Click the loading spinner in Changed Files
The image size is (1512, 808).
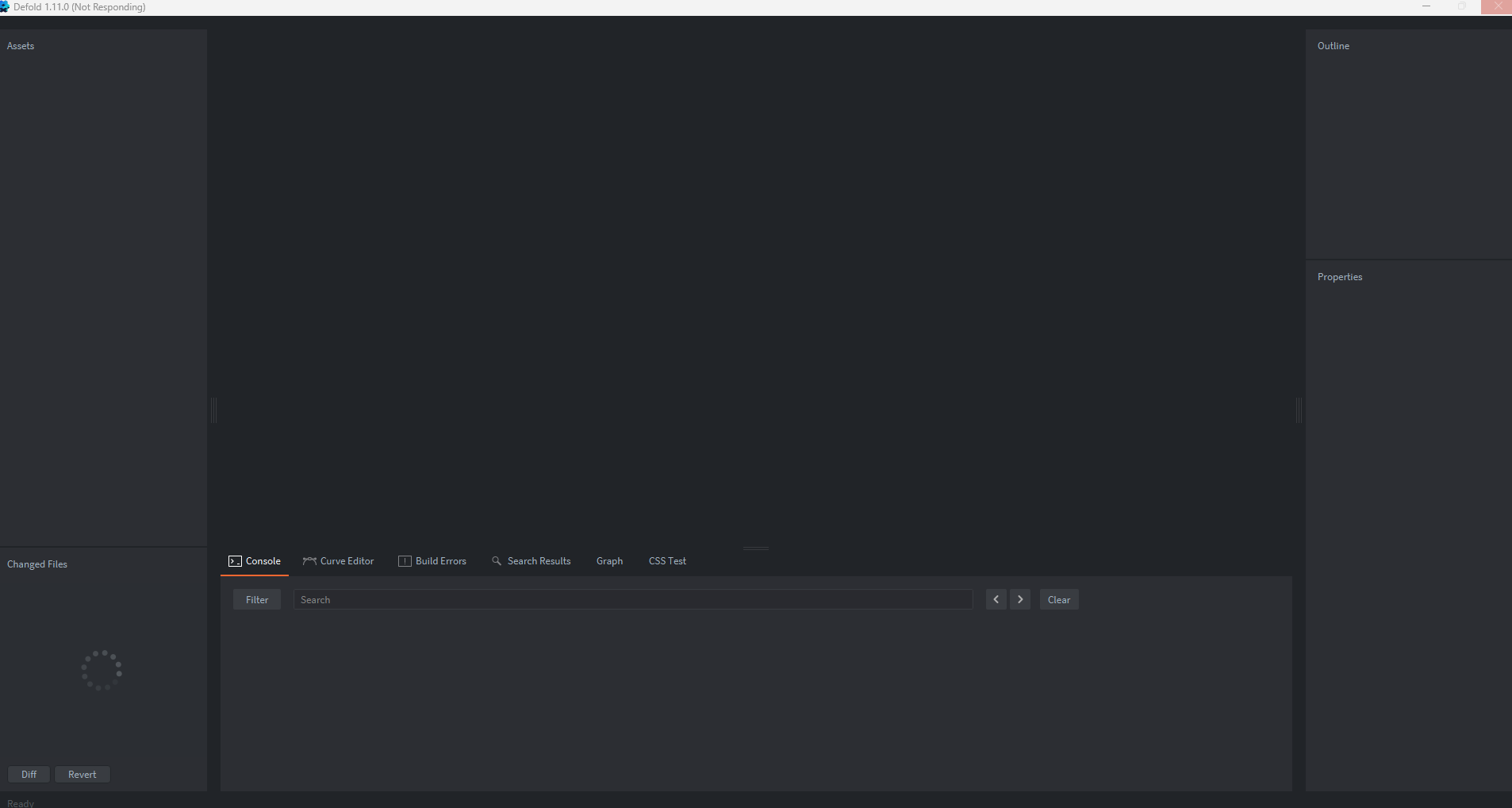102,670
